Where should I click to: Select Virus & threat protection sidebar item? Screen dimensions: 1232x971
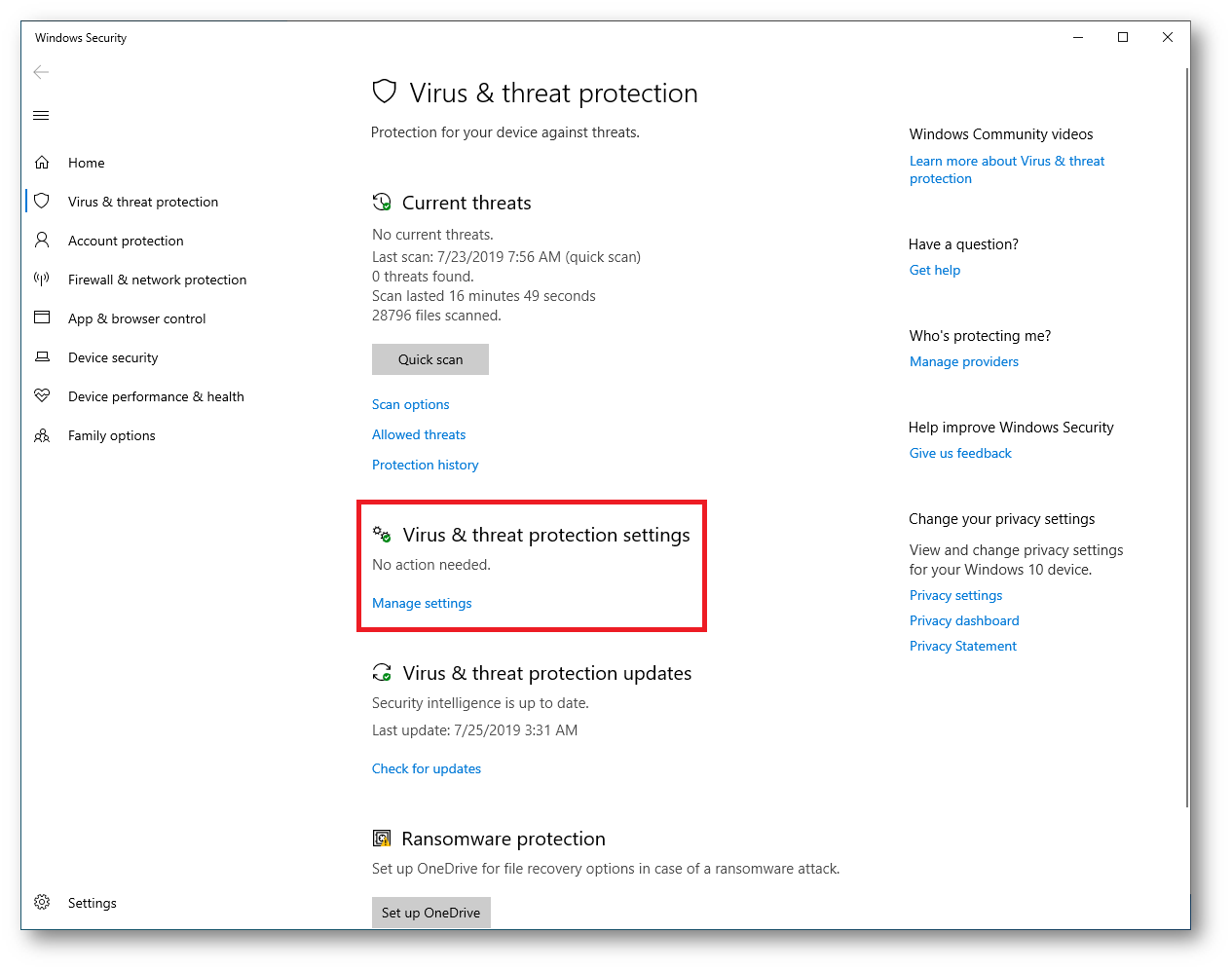(143, 202)
